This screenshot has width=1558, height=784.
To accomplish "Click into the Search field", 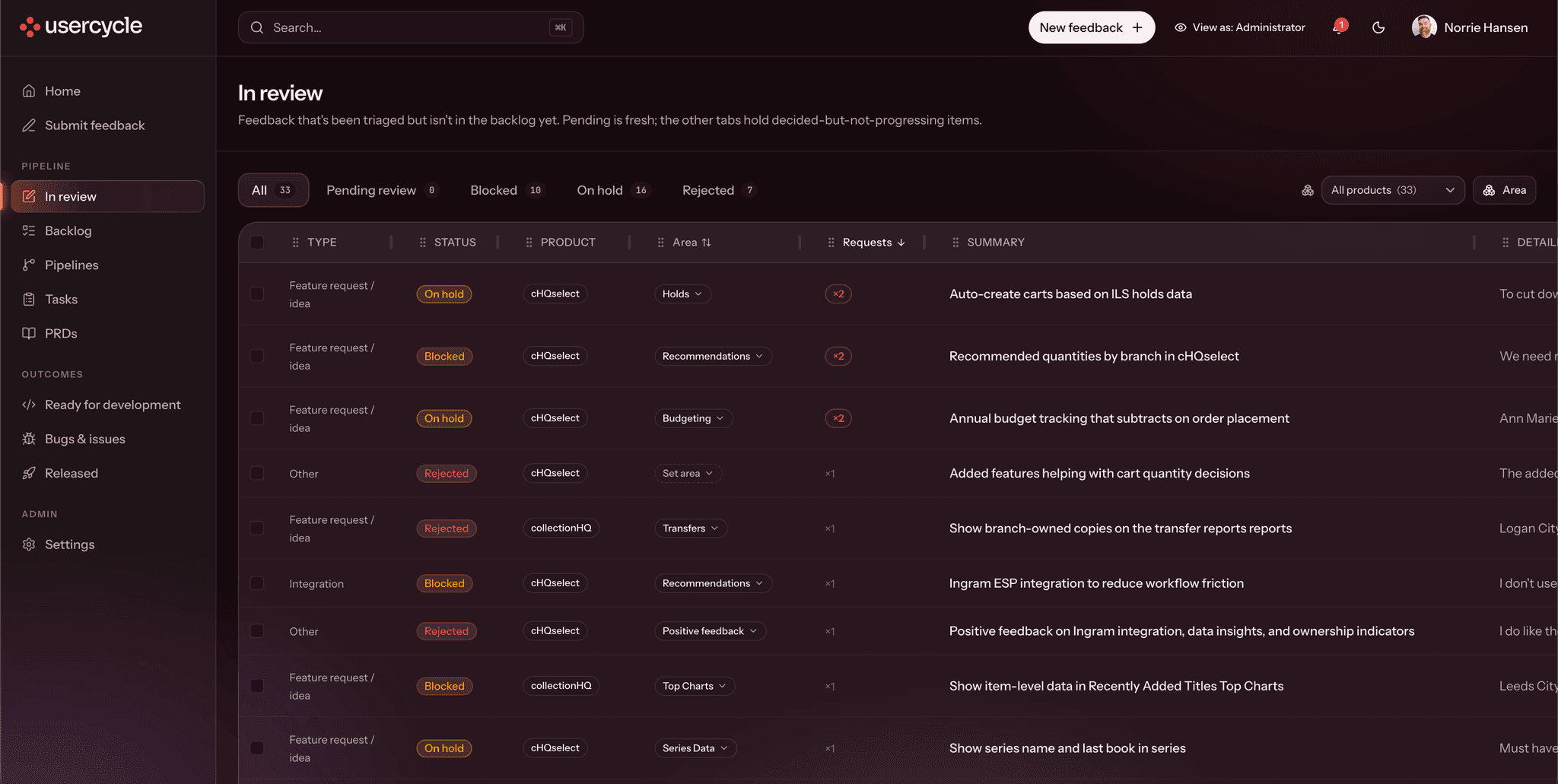I will coord(411,27).
